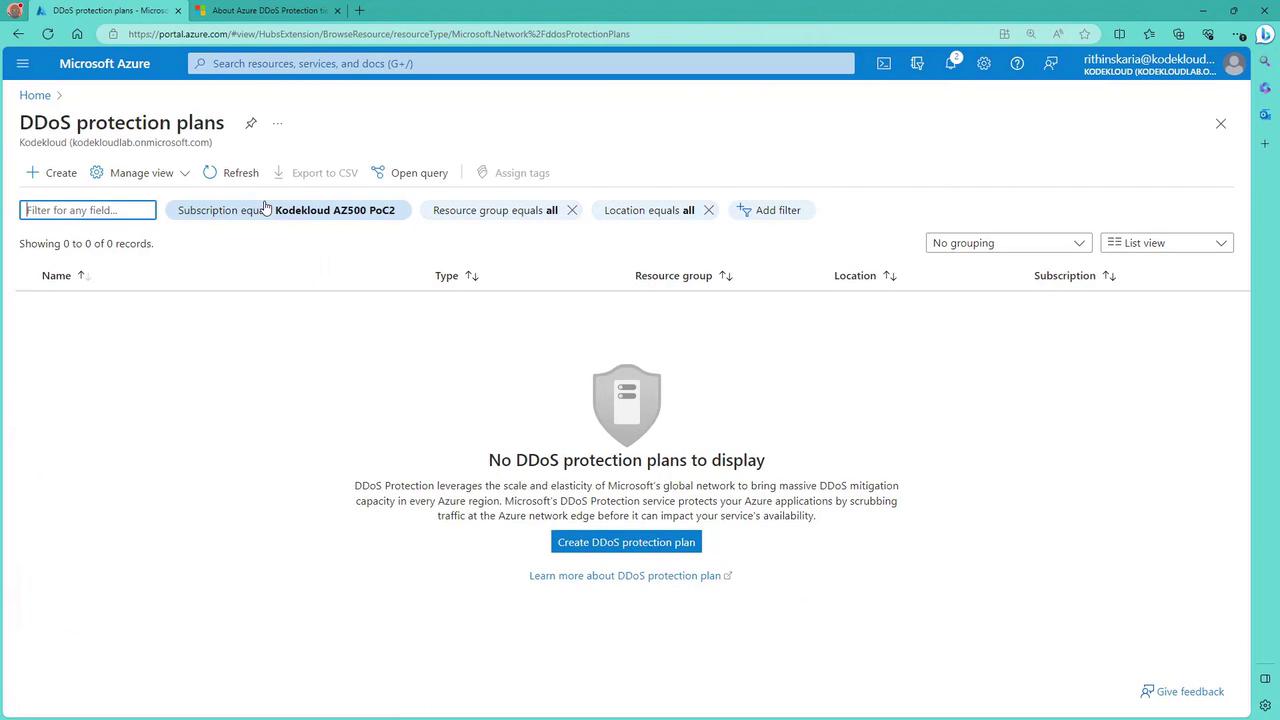Screen dimensions: 1280x720
Task: Open the Outlook icon in the Edge sidebar
Action: [x=1265, y=115]
